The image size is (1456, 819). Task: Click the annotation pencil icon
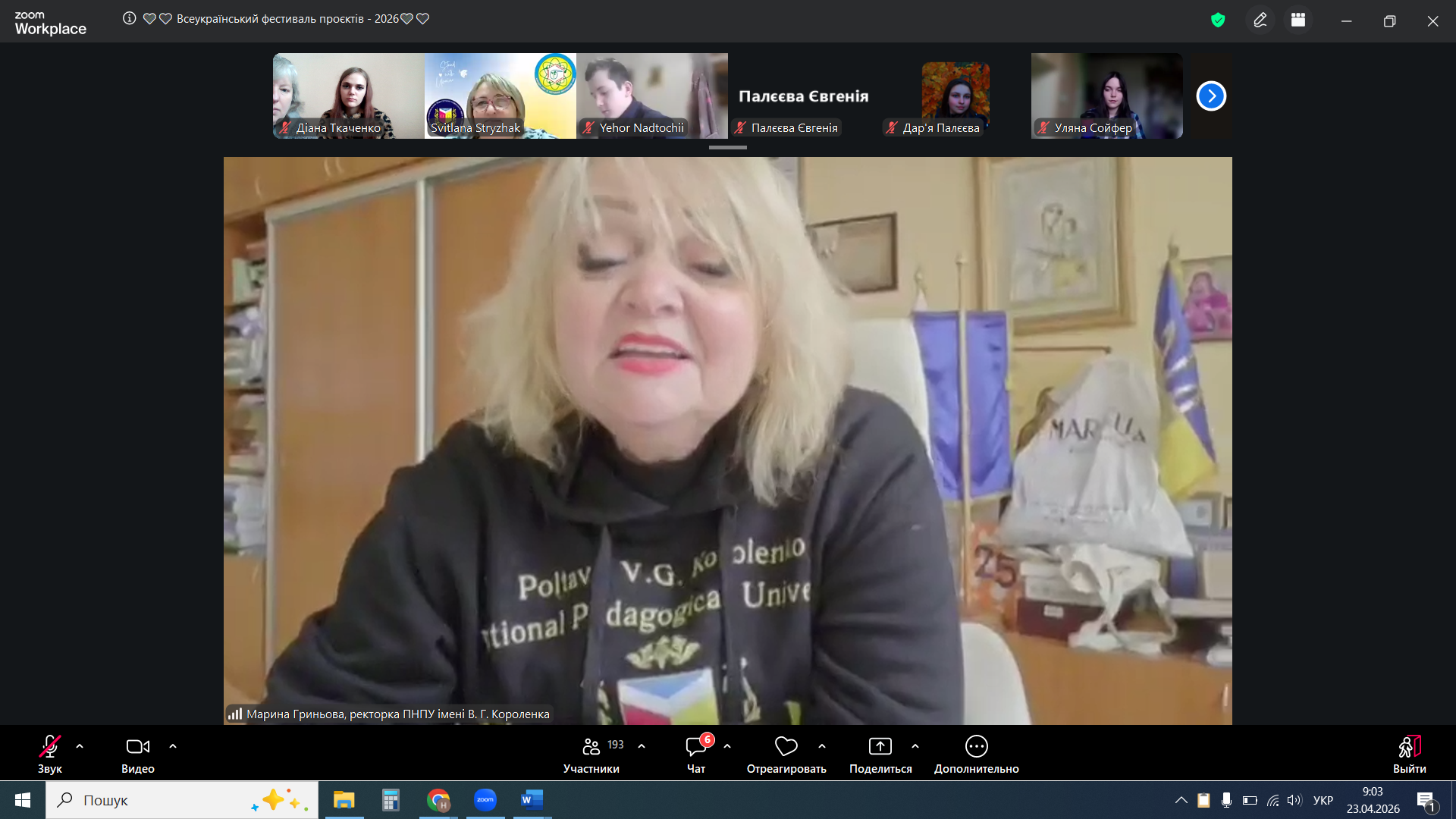point(1260,20)
